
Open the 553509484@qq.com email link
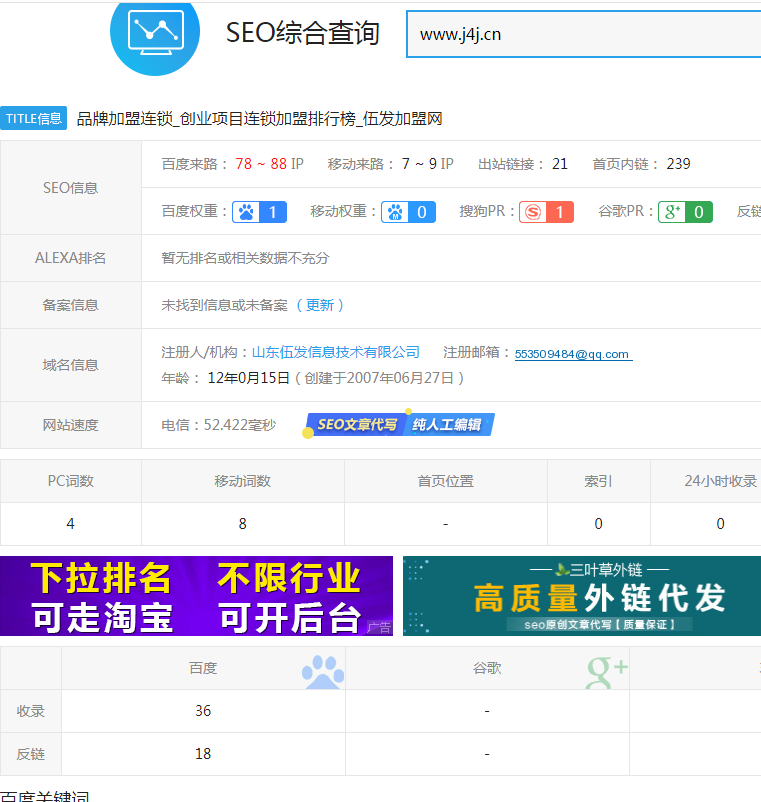click(x=573, y=354)
